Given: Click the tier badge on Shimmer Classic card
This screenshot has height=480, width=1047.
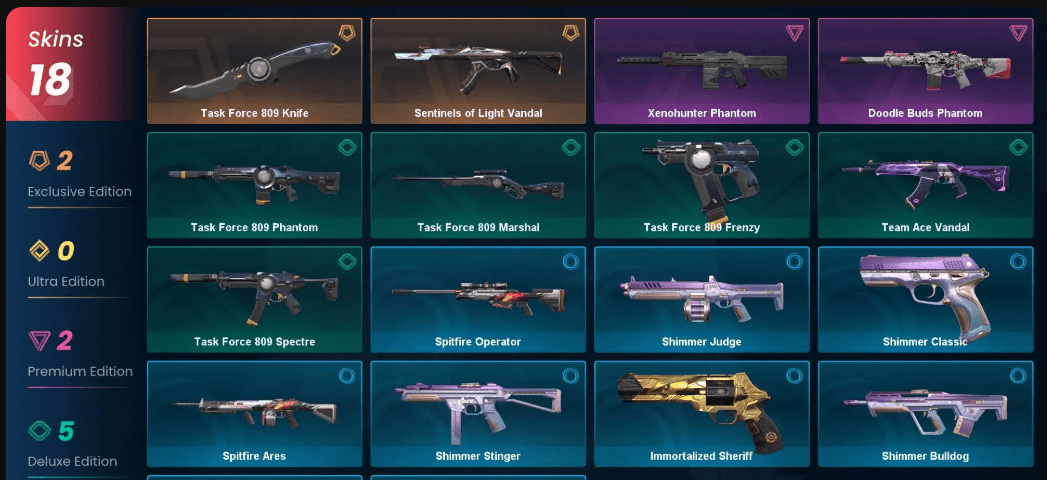Looking at the screenshot, I should tap(1018, 261).
